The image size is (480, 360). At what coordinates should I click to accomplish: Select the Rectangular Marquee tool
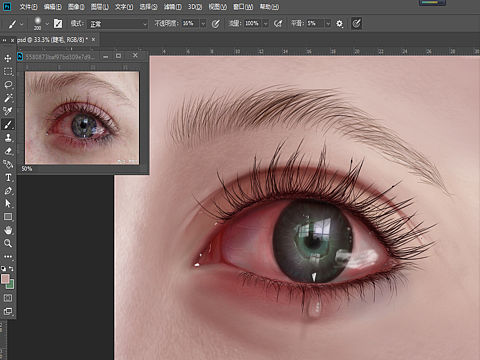pyautogui.click(x=8, y=71)
